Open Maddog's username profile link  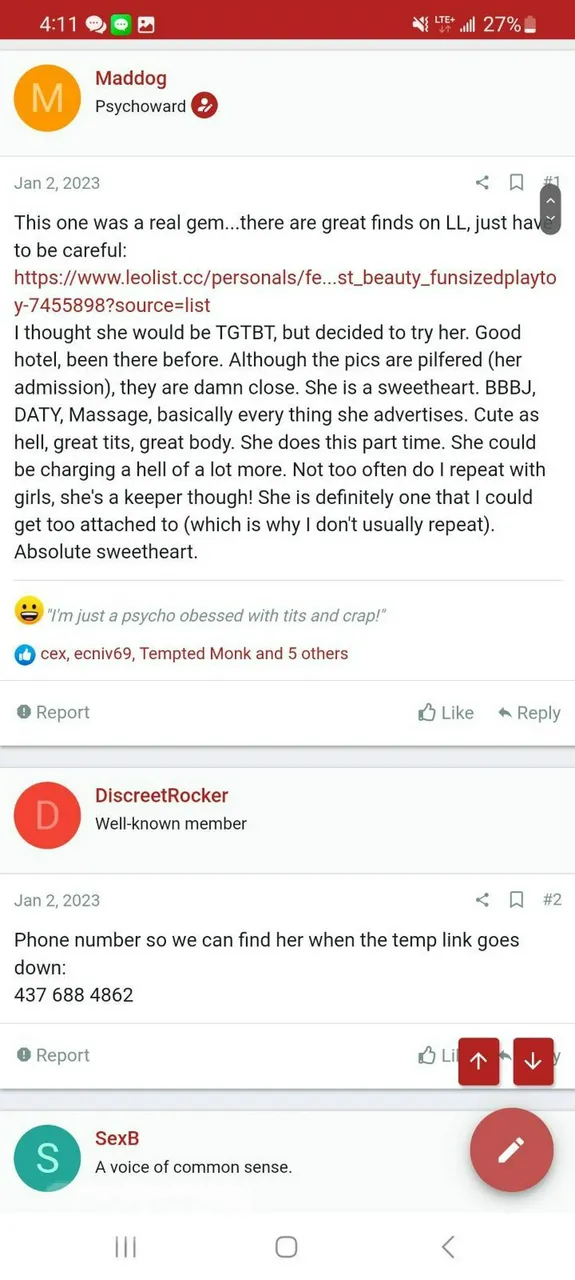(131, 78)
